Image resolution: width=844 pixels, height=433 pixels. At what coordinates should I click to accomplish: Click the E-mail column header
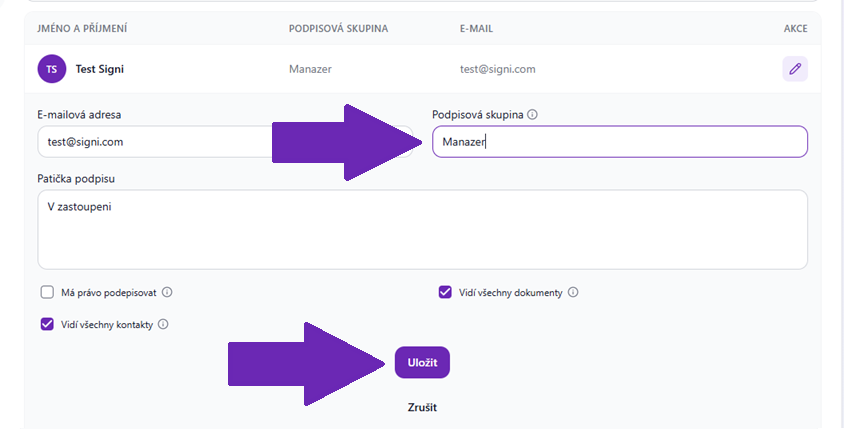pos(476,29)
